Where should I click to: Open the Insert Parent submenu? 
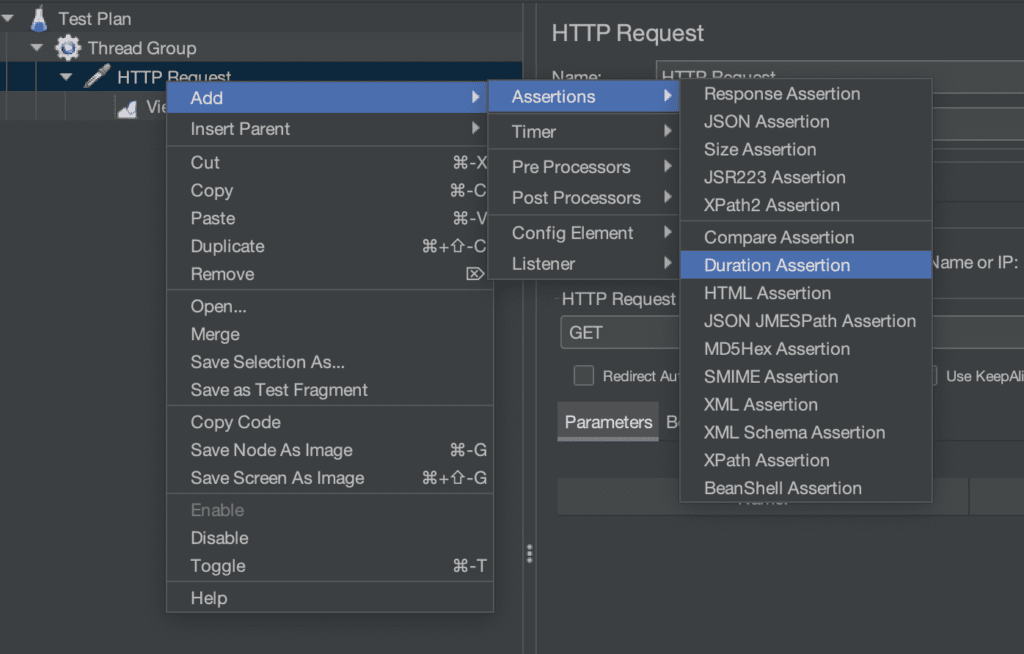pyautogui.click(x=327, y=129)
